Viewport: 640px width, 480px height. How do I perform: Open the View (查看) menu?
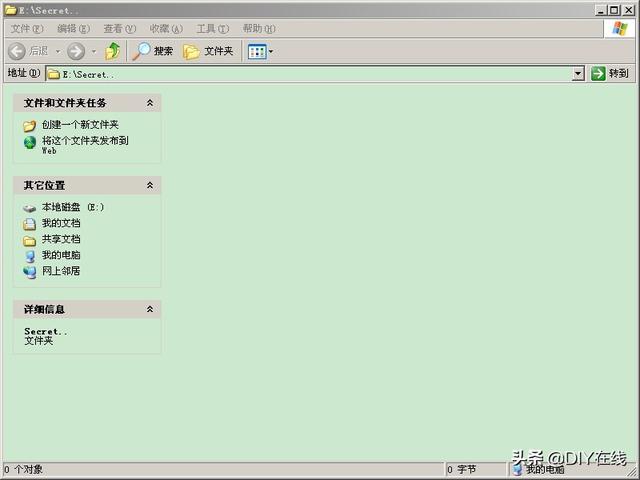(120, 29)
